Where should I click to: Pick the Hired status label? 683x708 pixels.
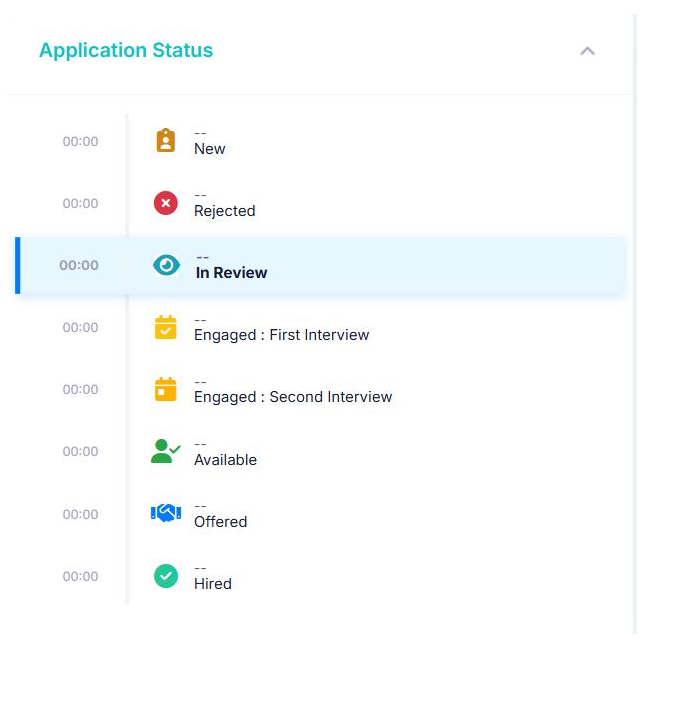click(212, 584)
